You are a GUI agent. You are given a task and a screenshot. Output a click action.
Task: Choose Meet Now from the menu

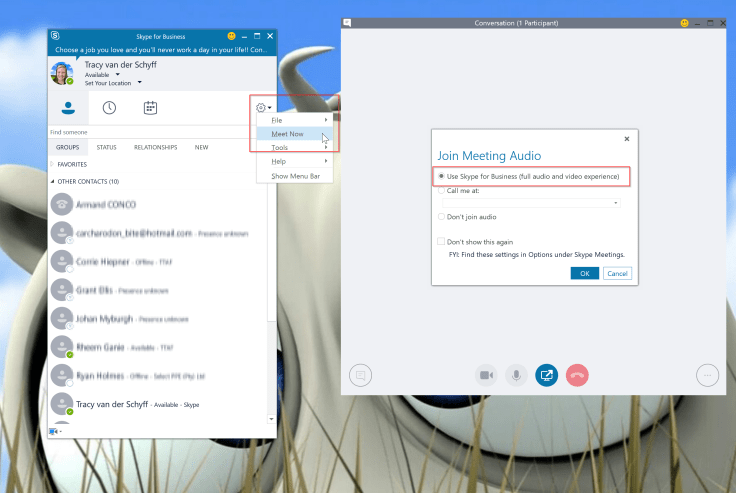point(288,133)
